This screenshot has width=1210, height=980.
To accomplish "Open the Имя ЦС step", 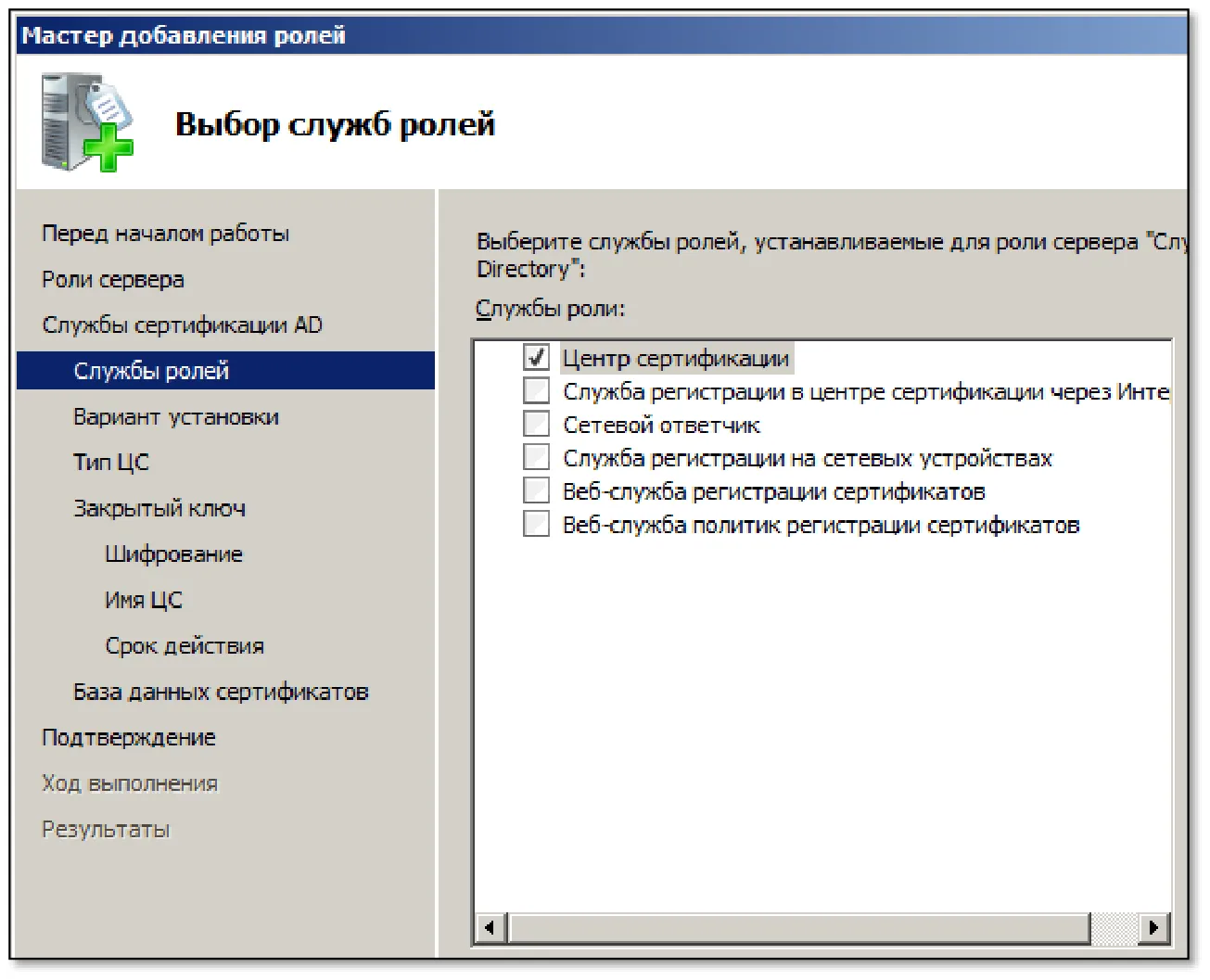I will [x=144, y=600].
